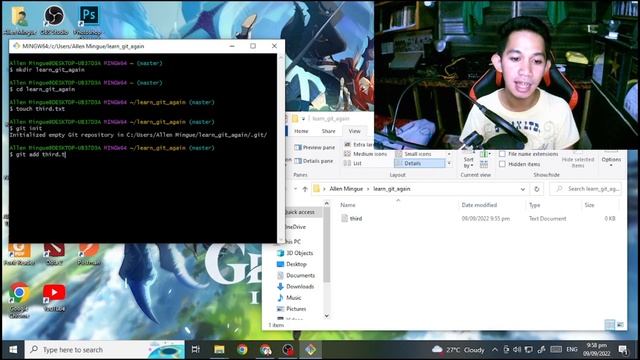Show hidden system tray icons chevron
Viewport: 640px width, 360px height.
point(495,350)
